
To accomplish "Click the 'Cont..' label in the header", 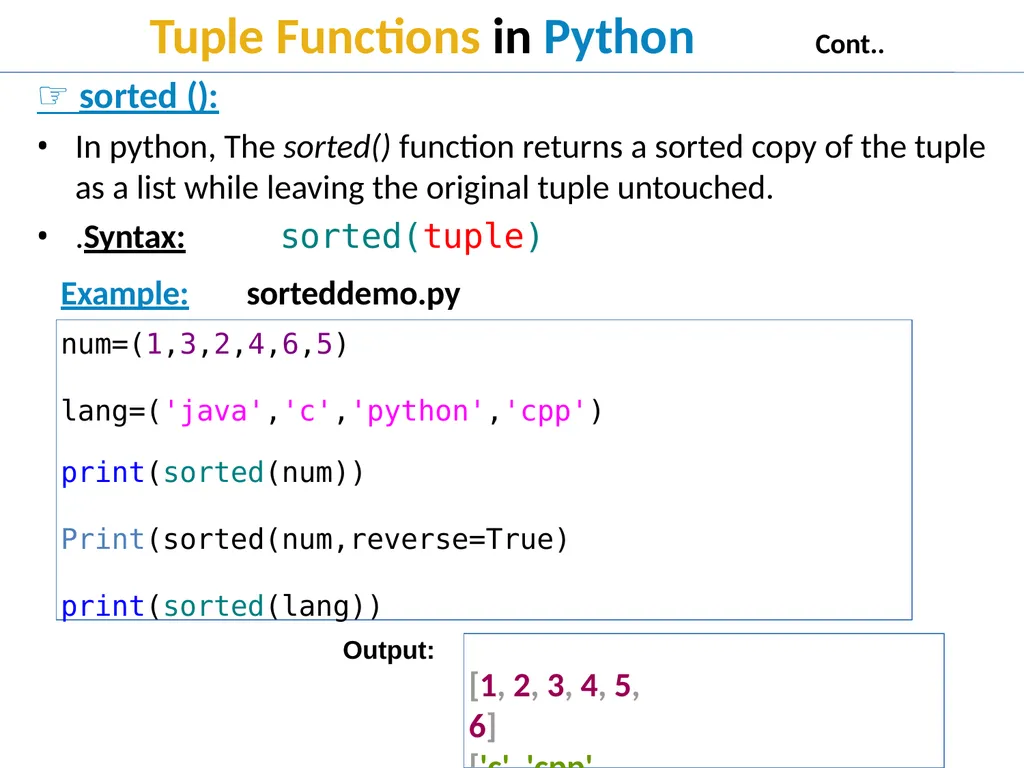I will pyautogui.click(x=849, y=45).
